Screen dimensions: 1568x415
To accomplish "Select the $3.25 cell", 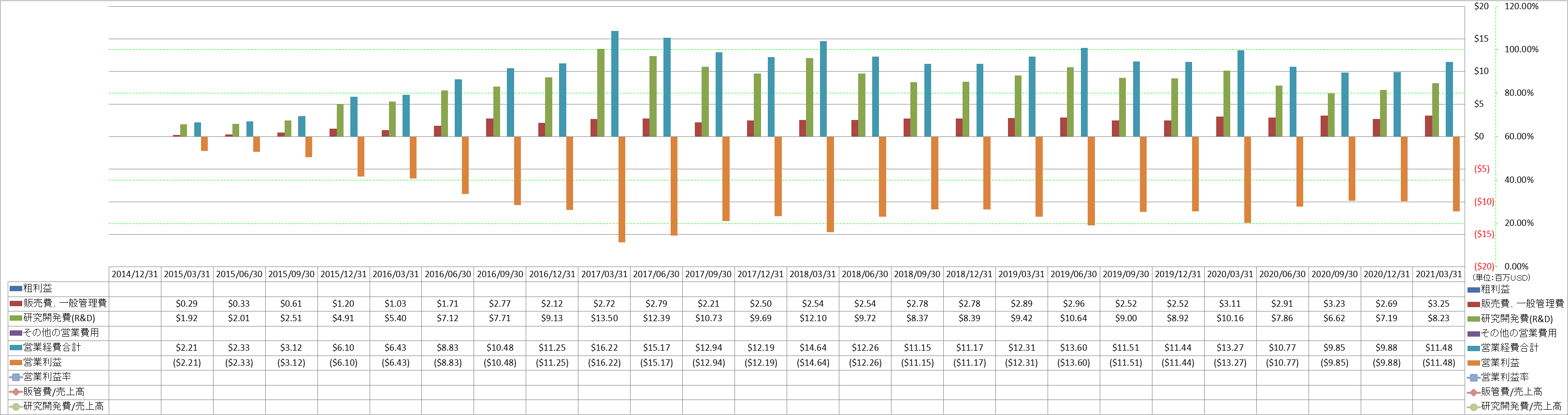I will [1439, 303].
